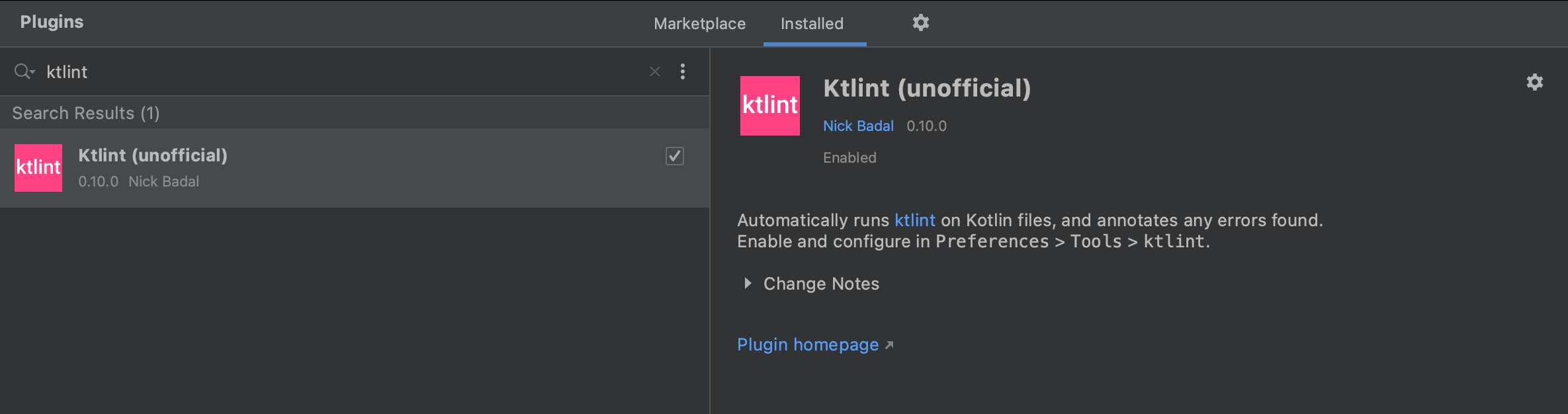Open search options three-dot menu
Image resolution: width=1568 pixels, height=414 pixels.
(x=683, y=71)
